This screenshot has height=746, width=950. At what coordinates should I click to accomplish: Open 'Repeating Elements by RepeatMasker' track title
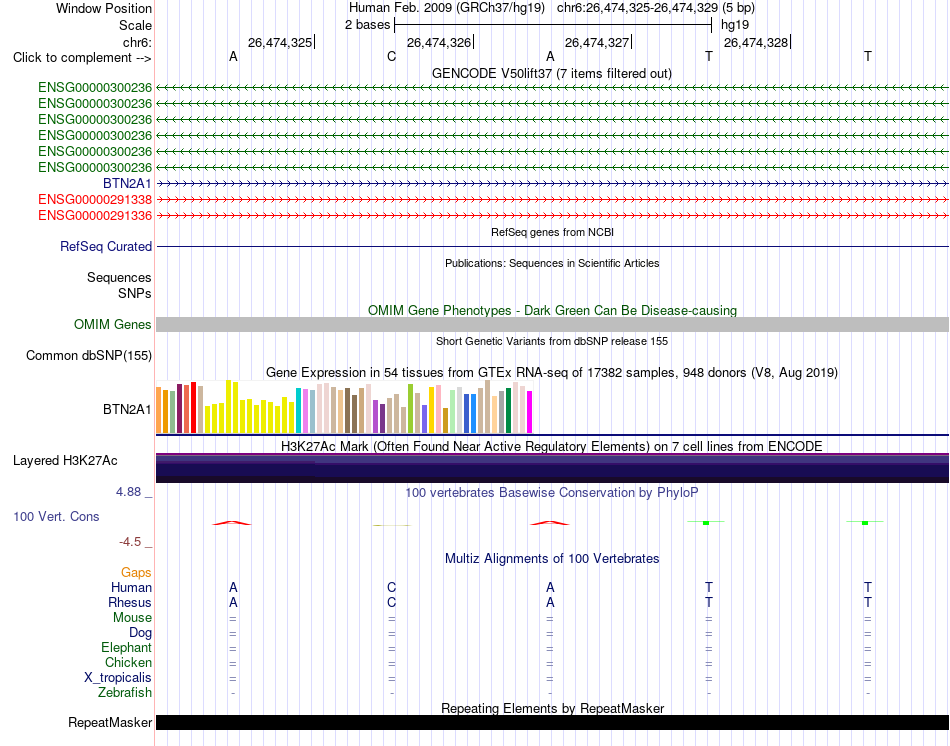click(552, 708)
